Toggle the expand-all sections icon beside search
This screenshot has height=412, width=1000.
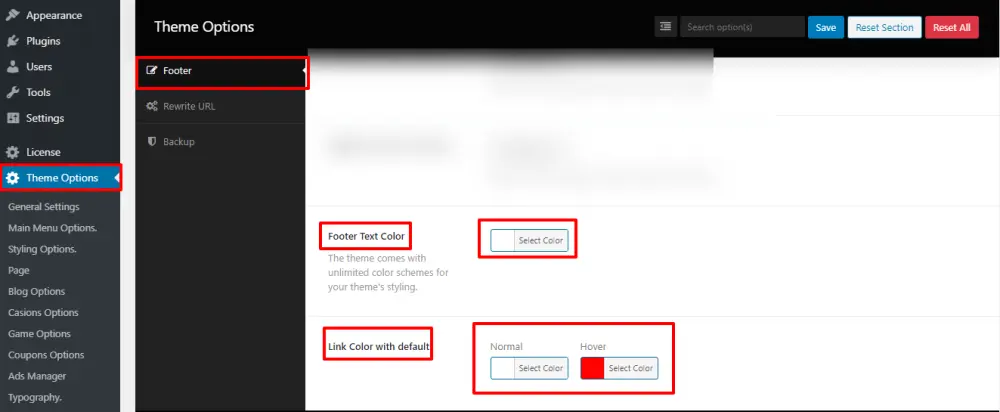[x=666, y=27]
